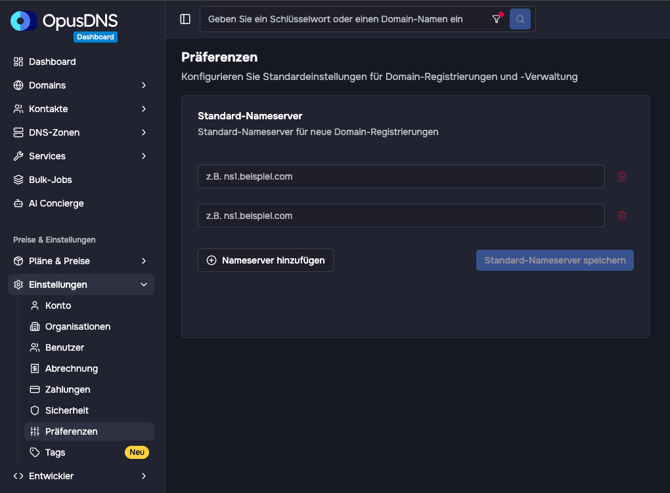Expand the DNS-Zonen chevron

(x=144, y=132)
